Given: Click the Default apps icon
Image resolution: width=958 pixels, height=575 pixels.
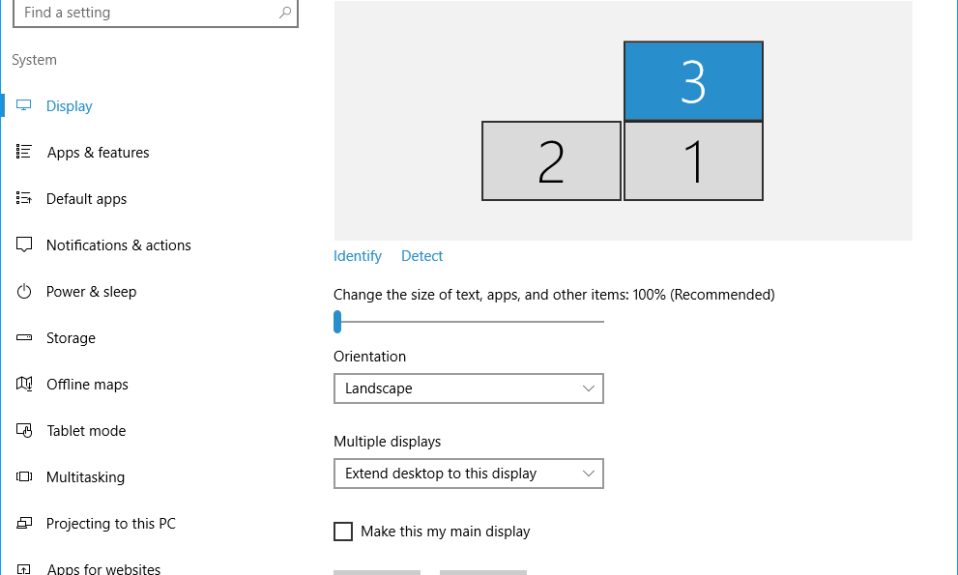Looking at the screenshot, I should [24, 199].
